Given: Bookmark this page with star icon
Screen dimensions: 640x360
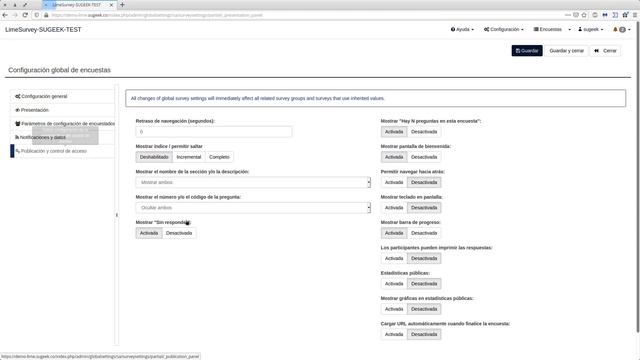Looking at the screenshot, I should tap(584, 15).
